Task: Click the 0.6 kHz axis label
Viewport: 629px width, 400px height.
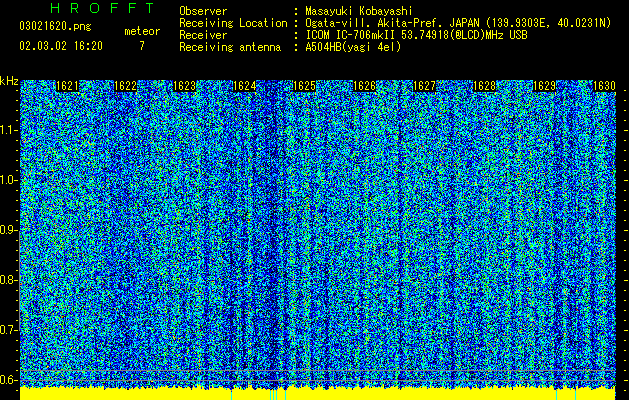Action: tap(9, 380)
